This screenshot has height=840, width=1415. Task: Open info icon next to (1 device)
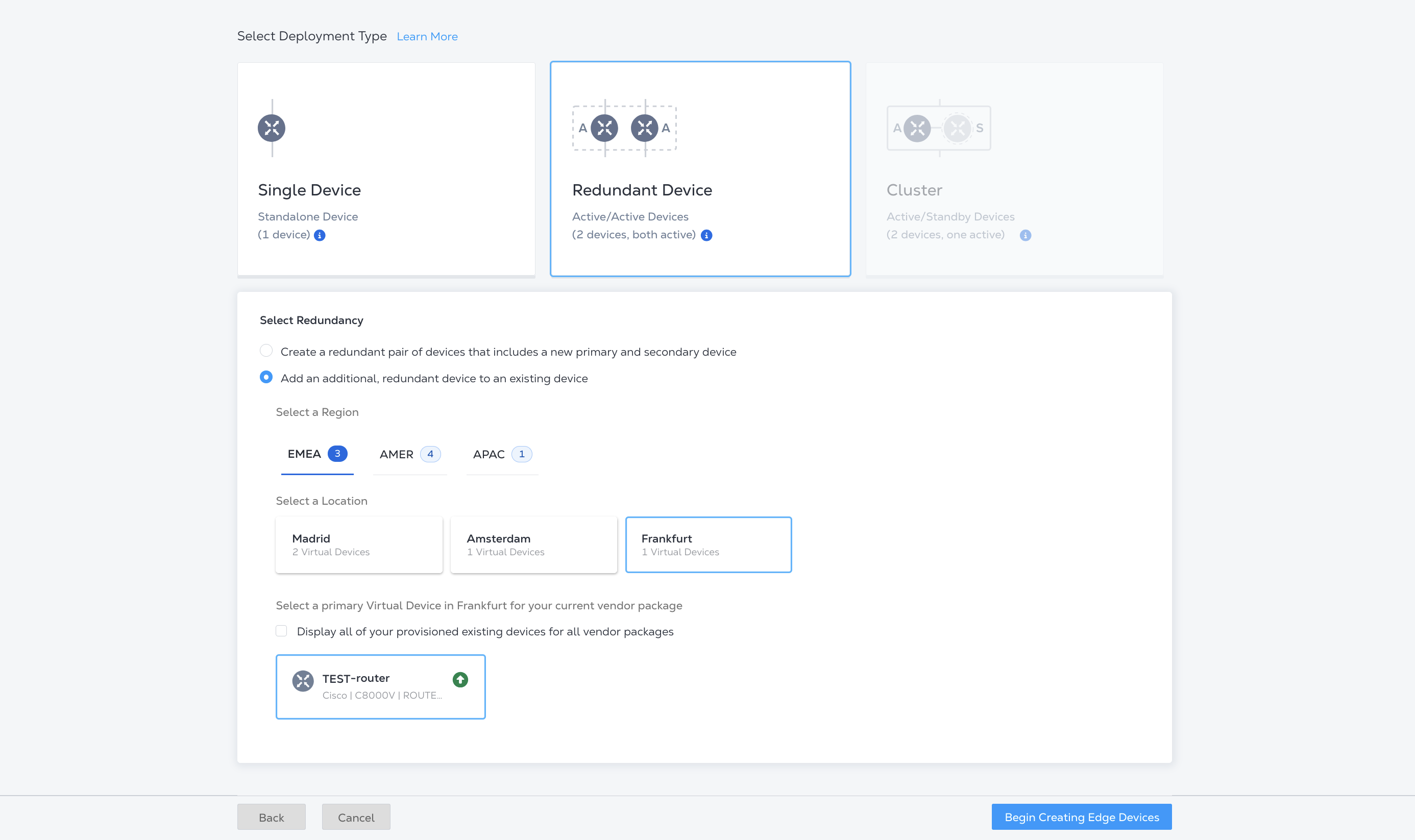320,235
